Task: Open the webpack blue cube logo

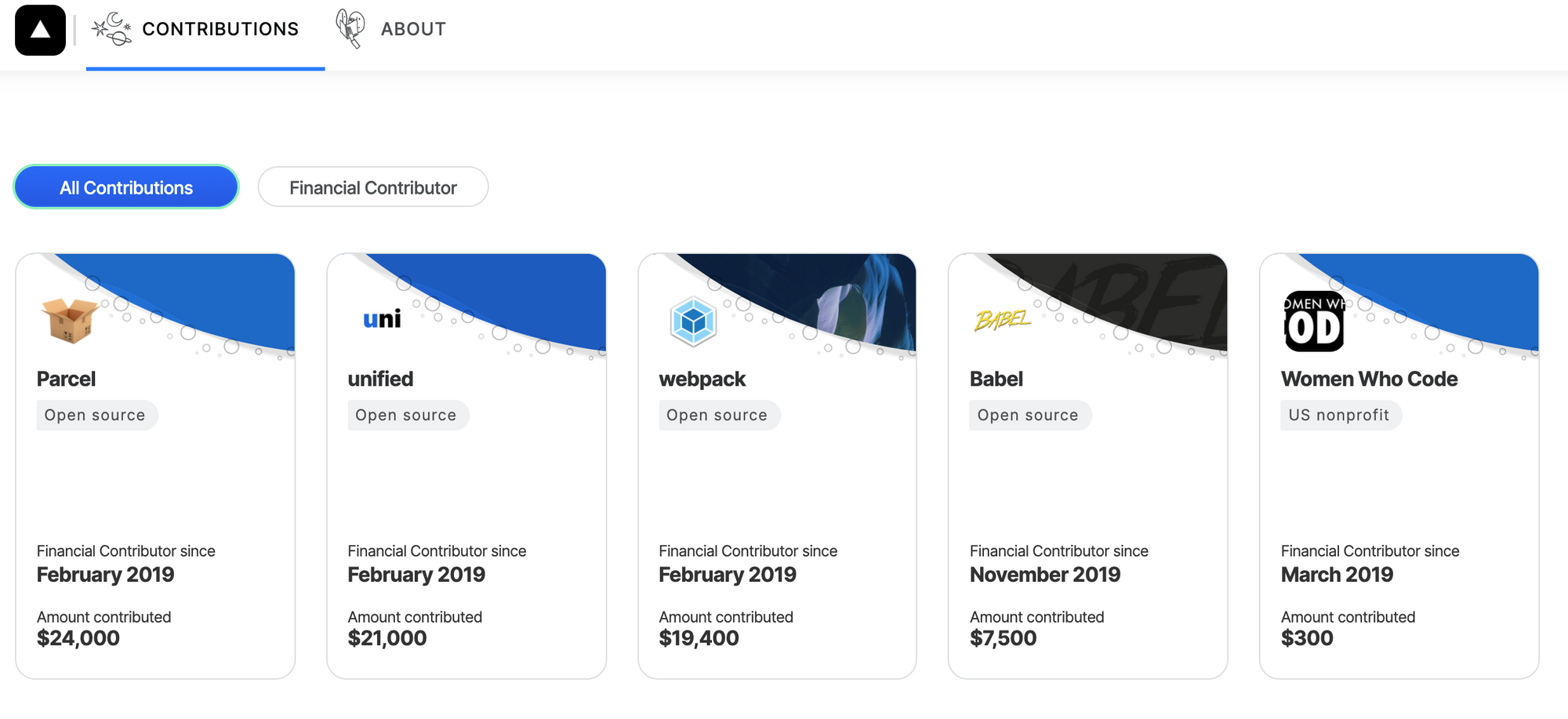Action: pos(693,321)
